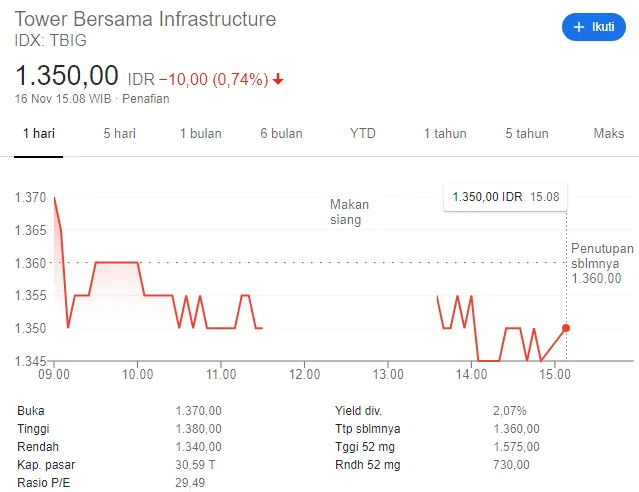Screen dimensions: 639x492
Task: Switch to the 5 tahun tab
Action: click(526, 133)
